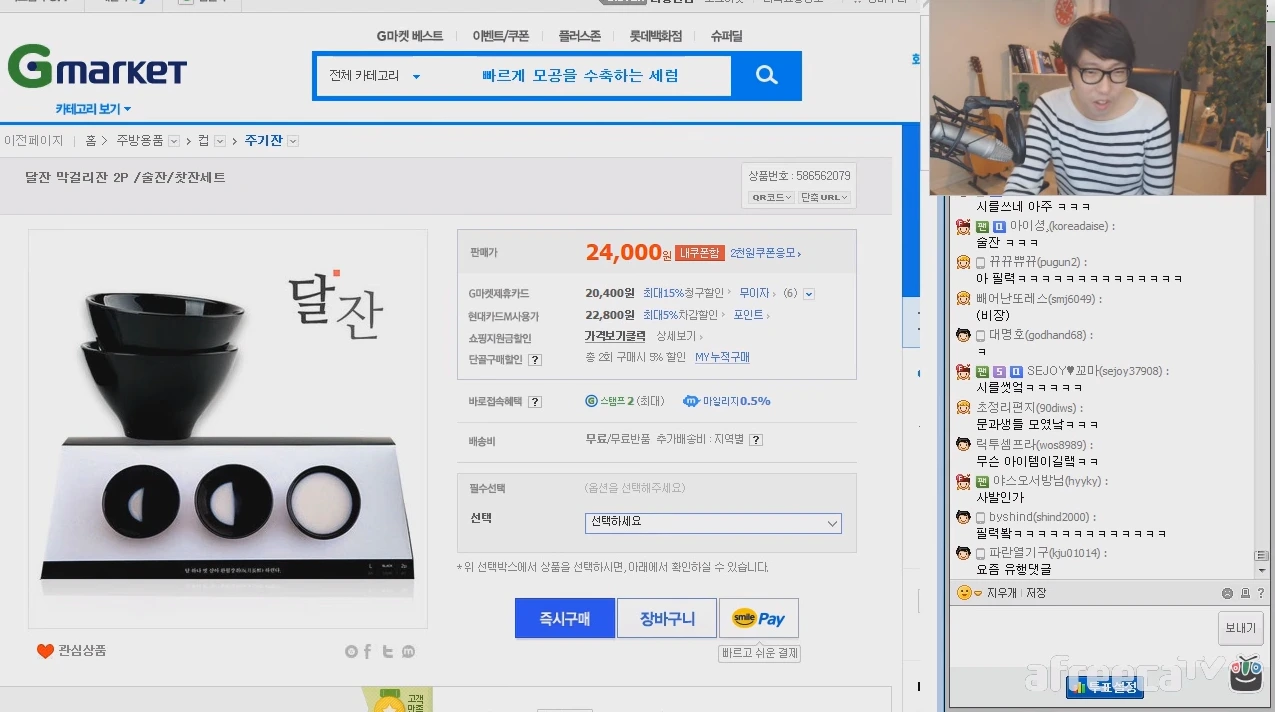The width and height of the screenshot is (1275, 712).
Task: Click the 즉시구매 buy now button
Action: coord(565,619)
